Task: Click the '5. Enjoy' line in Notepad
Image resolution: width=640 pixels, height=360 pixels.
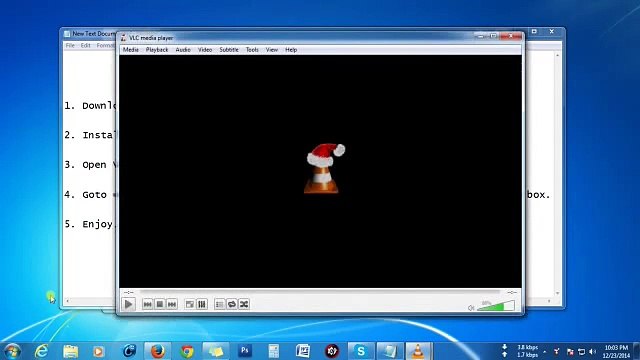Action: pyautogui.click(x=90, y=224)
